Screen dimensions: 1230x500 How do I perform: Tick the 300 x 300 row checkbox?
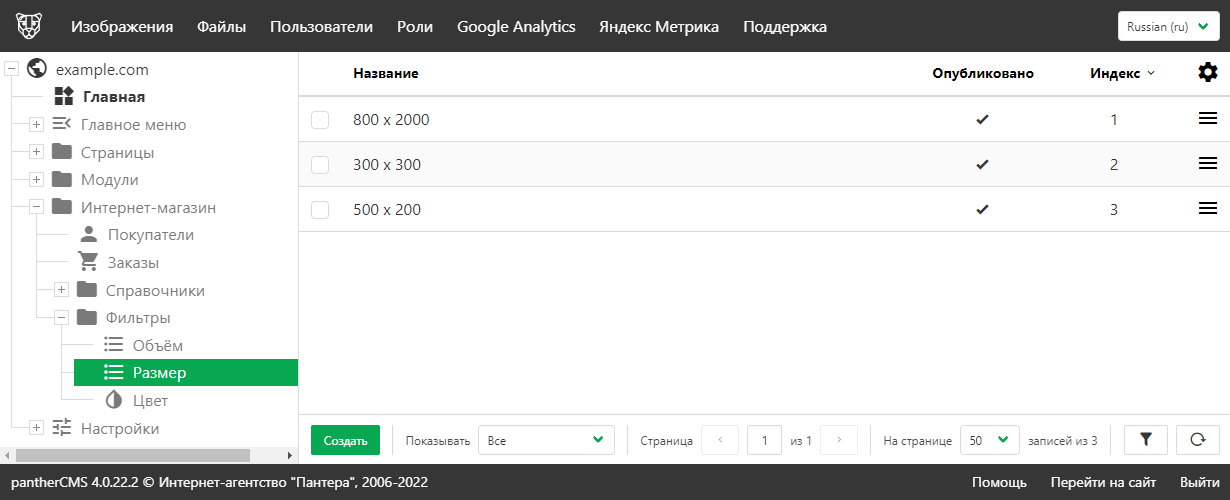coord(320,165)
